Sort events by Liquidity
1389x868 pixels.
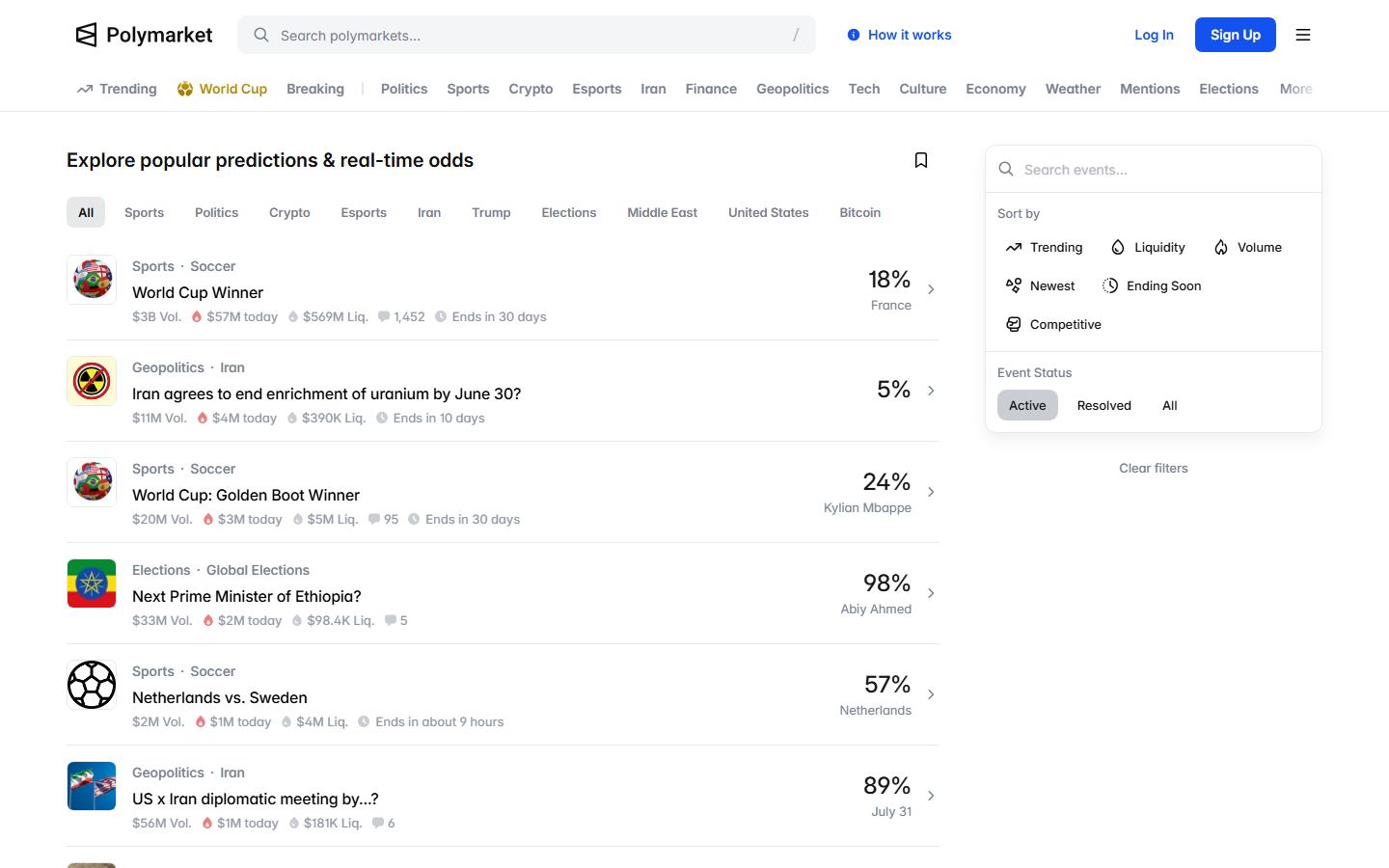[x=1148, y=247]
